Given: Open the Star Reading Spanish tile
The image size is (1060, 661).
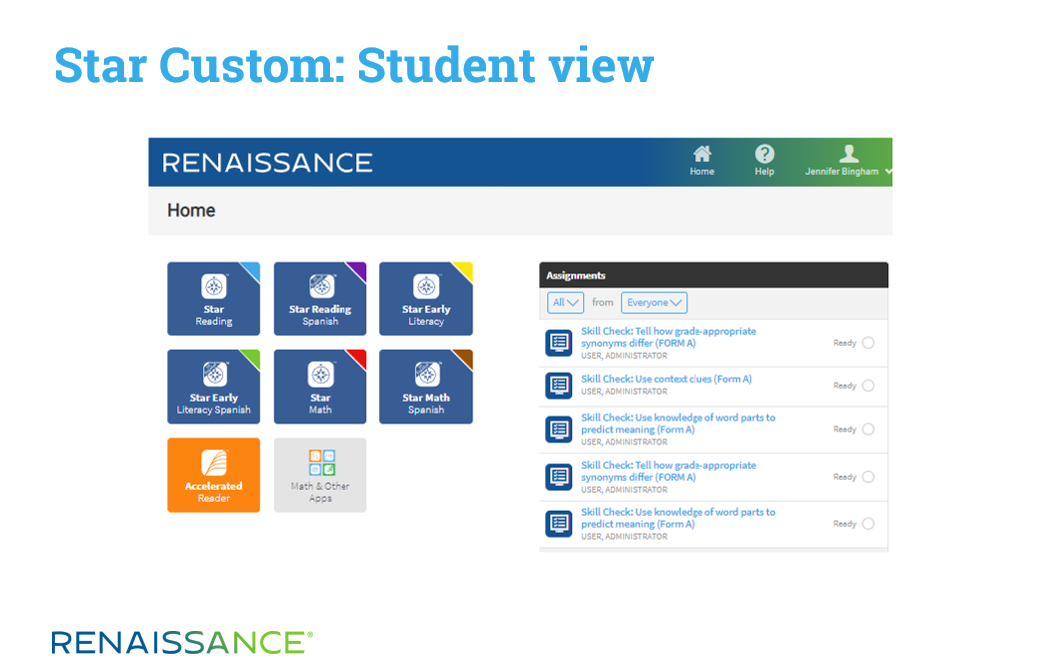Looking at the screenshot, I should pos(320,299).
